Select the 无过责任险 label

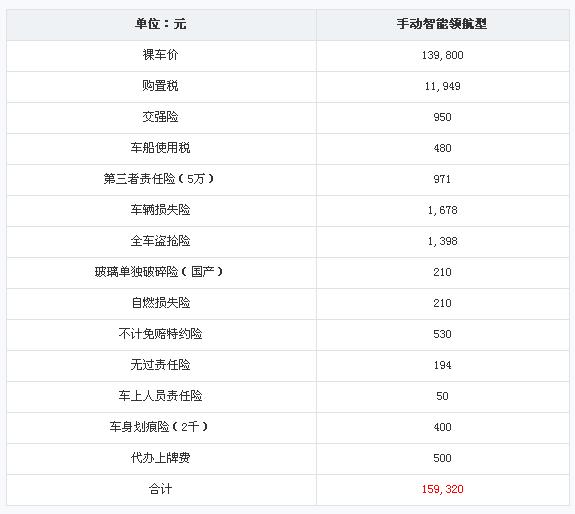(x=161, y=365)
